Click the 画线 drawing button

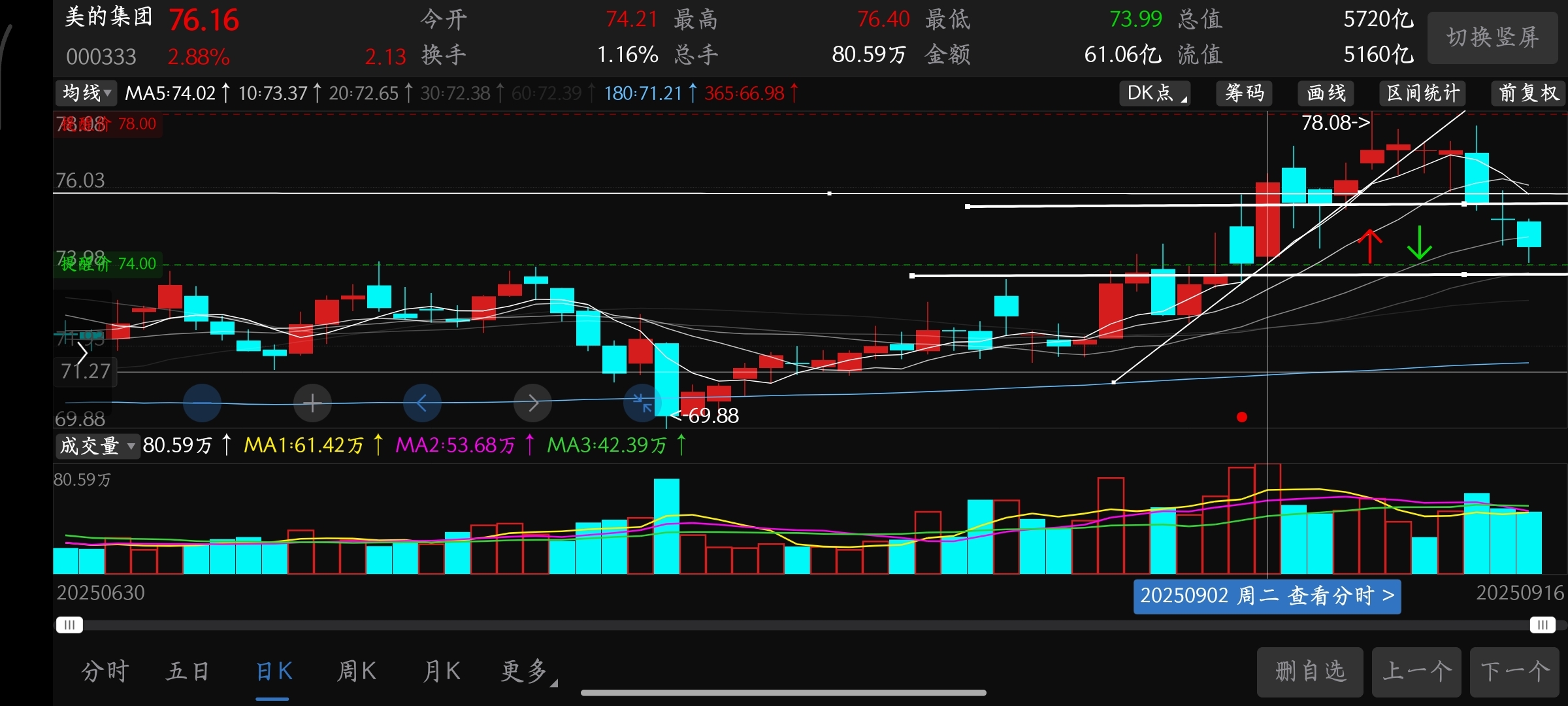point(1326,93)
